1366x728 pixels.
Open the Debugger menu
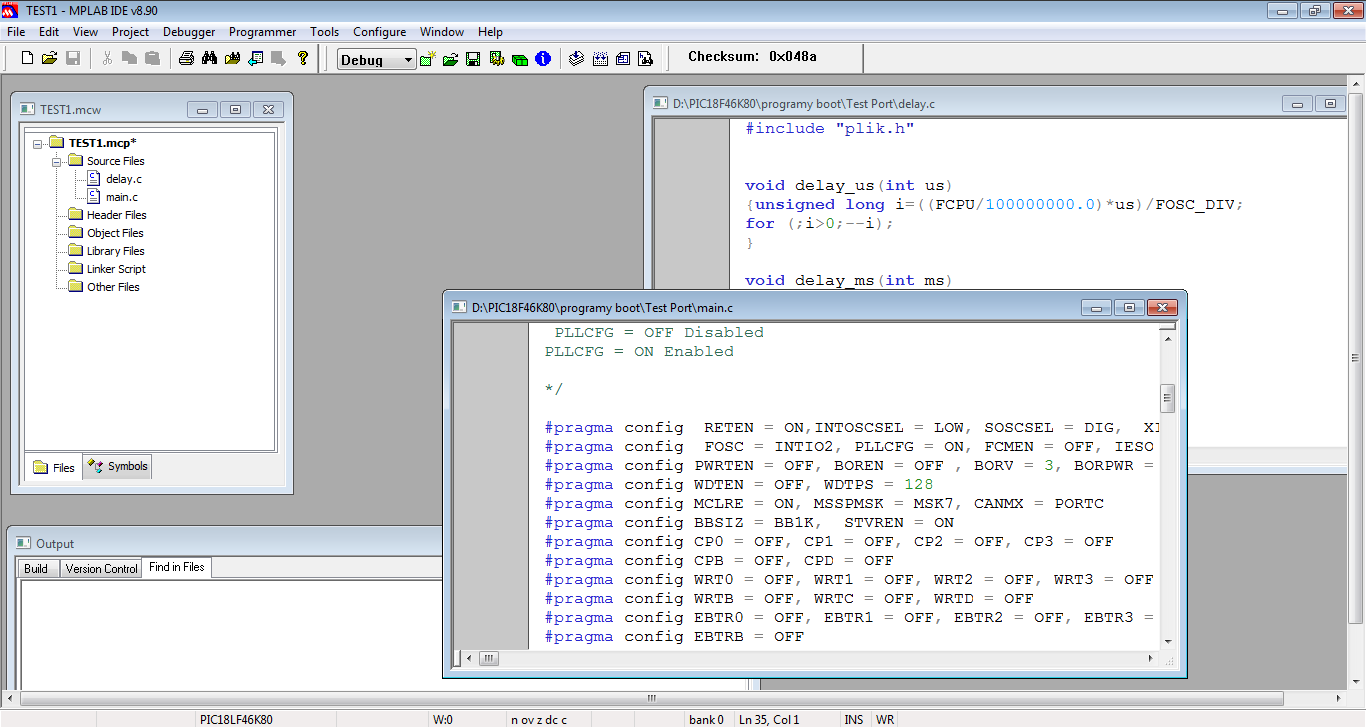pos(189,32)
